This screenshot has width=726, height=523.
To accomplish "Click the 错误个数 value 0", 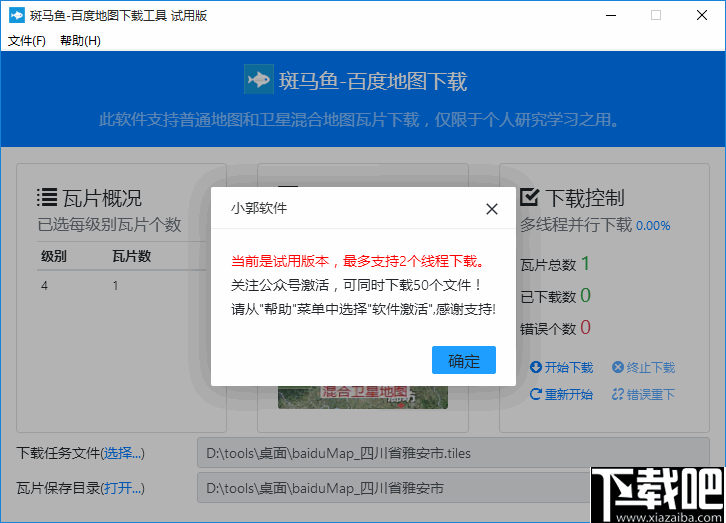I will pos(585,328).
